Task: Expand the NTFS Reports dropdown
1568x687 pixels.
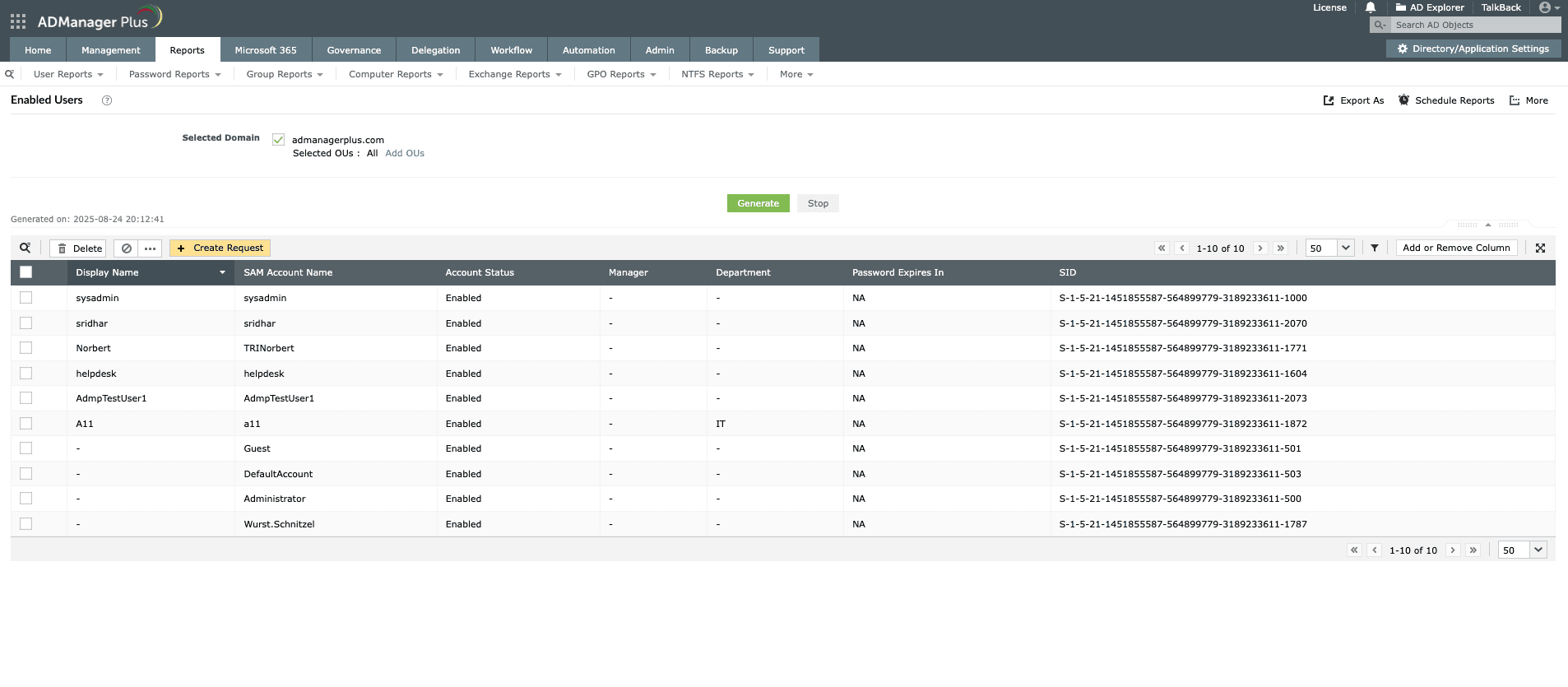Action: (717, 74)
